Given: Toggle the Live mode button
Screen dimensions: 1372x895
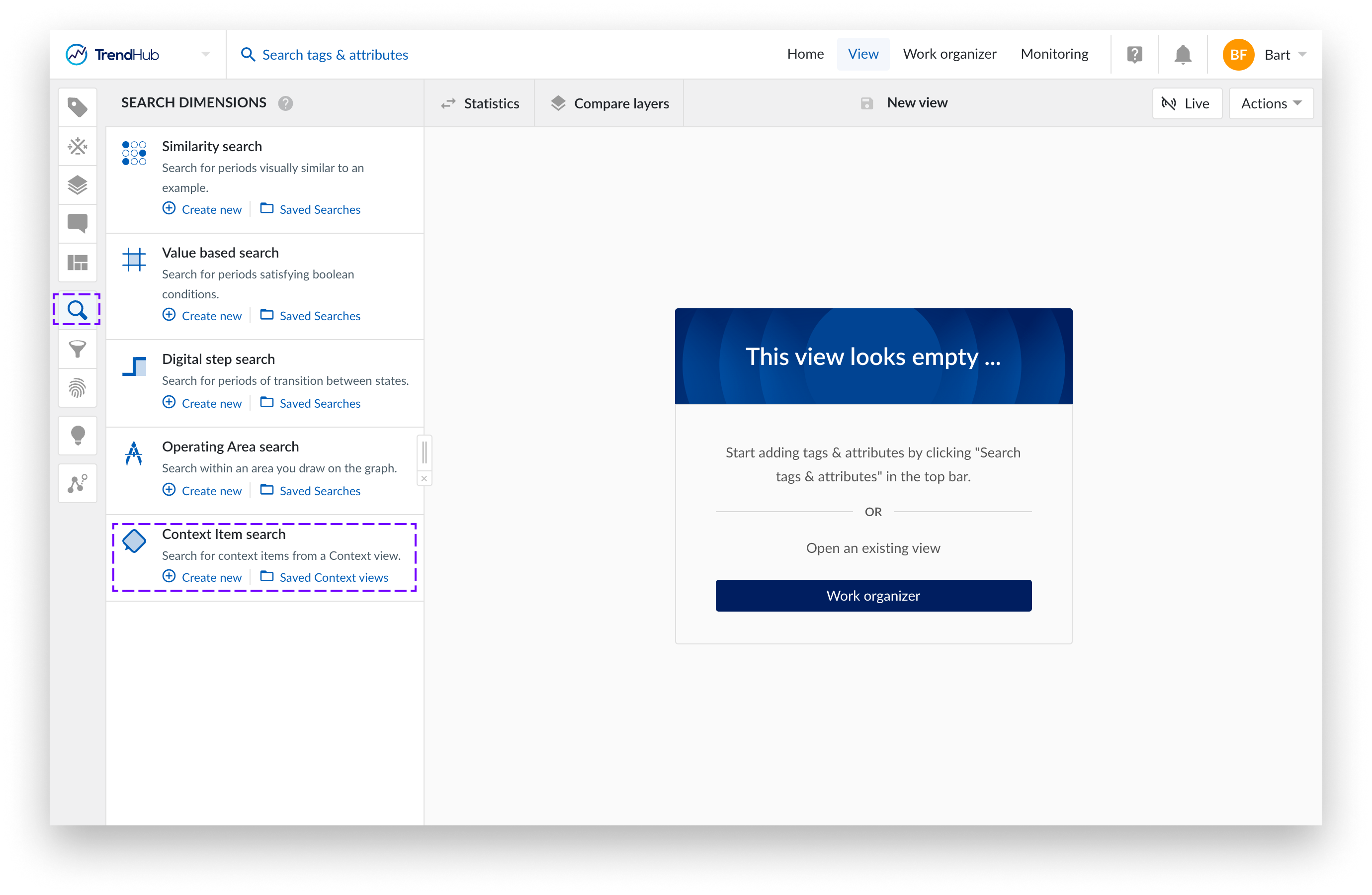Looking at the screenshot, I should (1187, 104).
